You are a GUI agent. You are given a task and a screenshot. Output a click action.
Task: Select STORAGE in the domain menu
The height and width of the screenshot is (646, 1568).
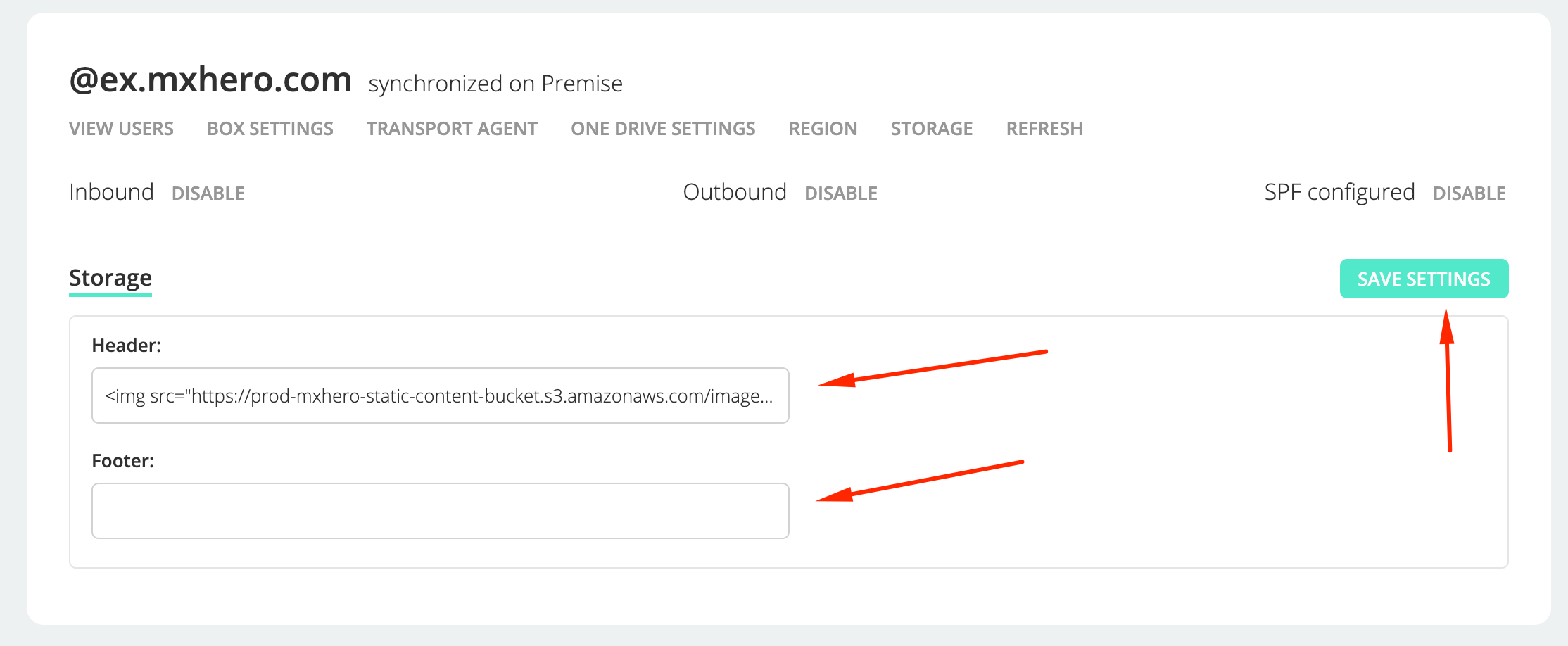932,129
